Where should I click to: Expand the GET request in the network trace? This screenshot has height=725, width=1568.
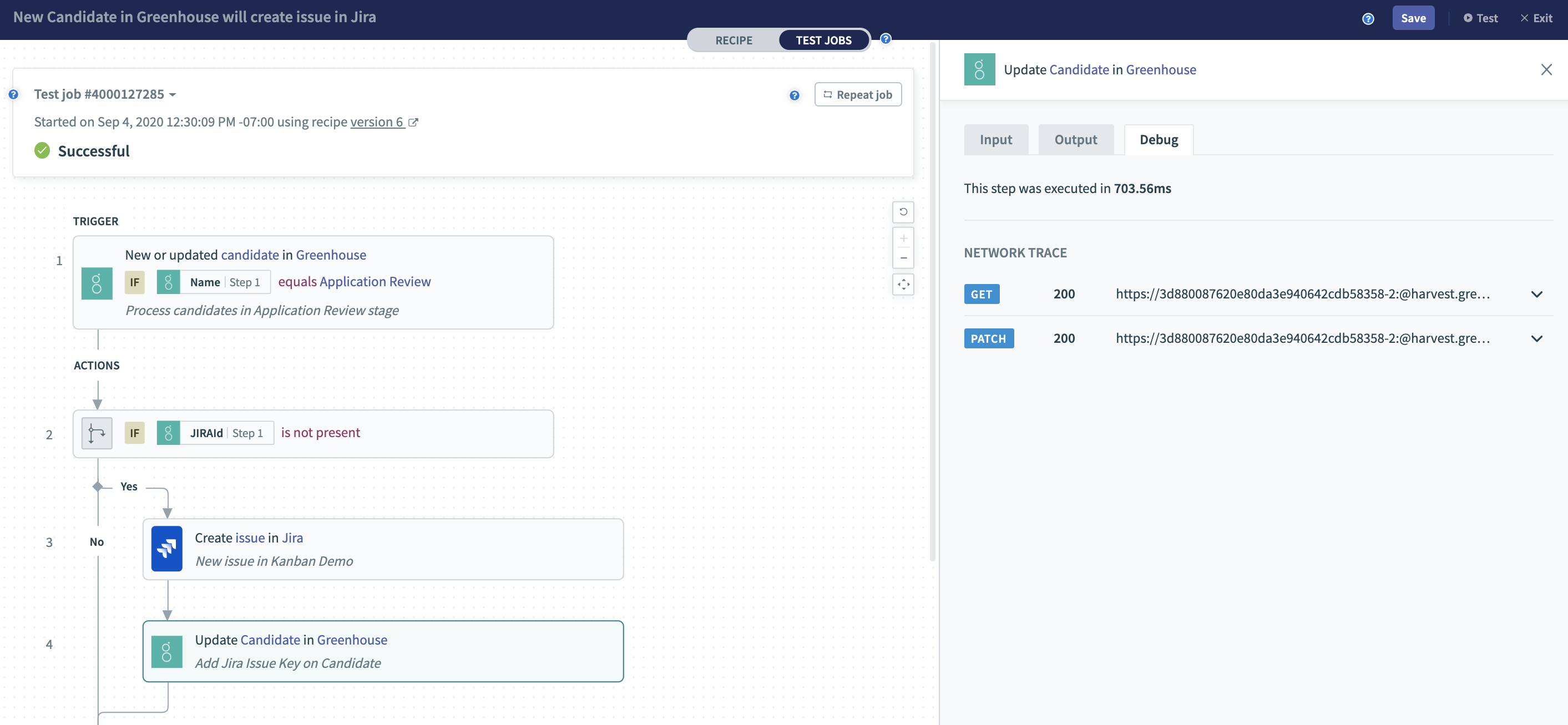tap(1537, 294)
